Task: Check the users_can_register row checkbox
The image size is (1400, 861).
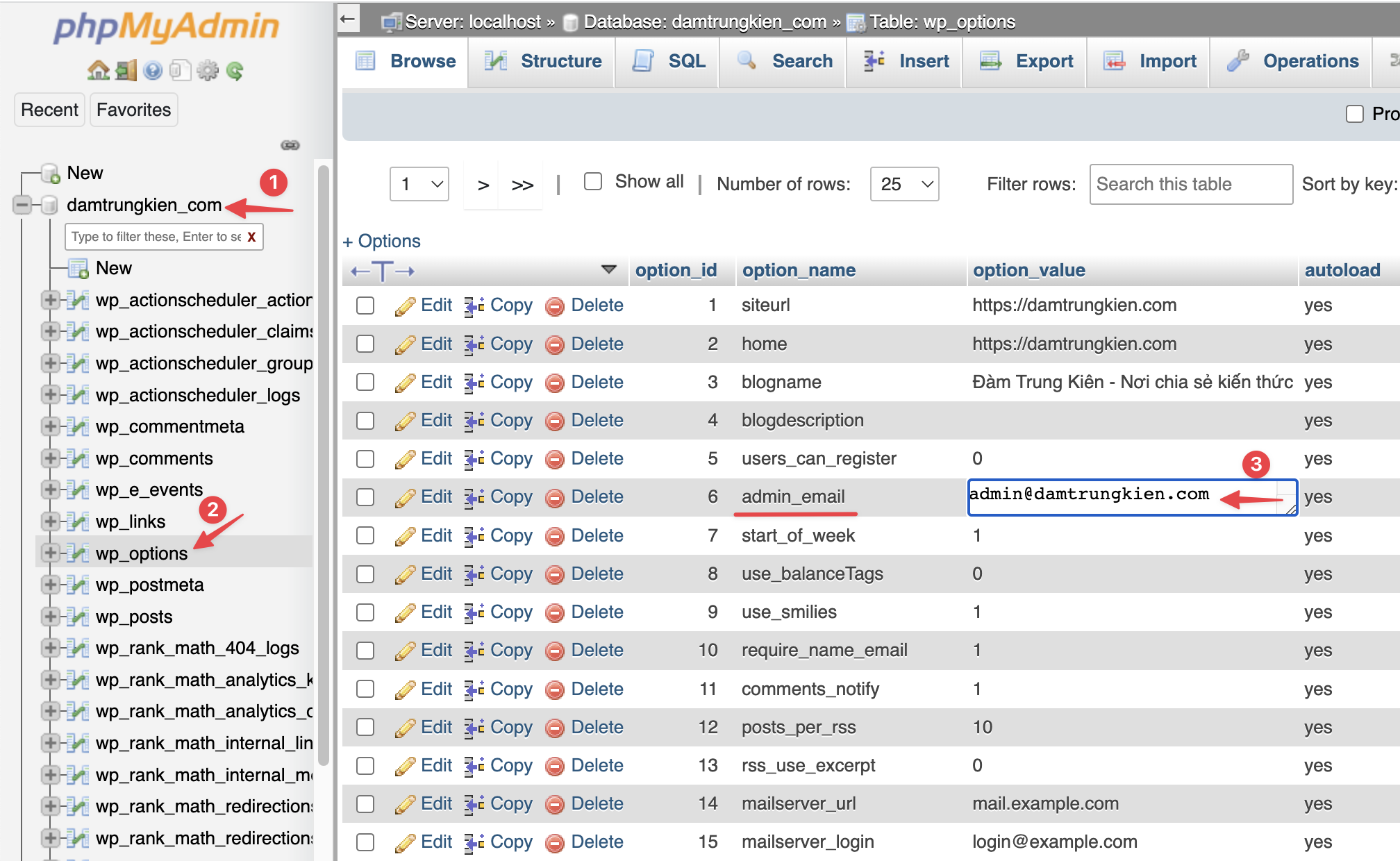Action: (x=365, y=459)
